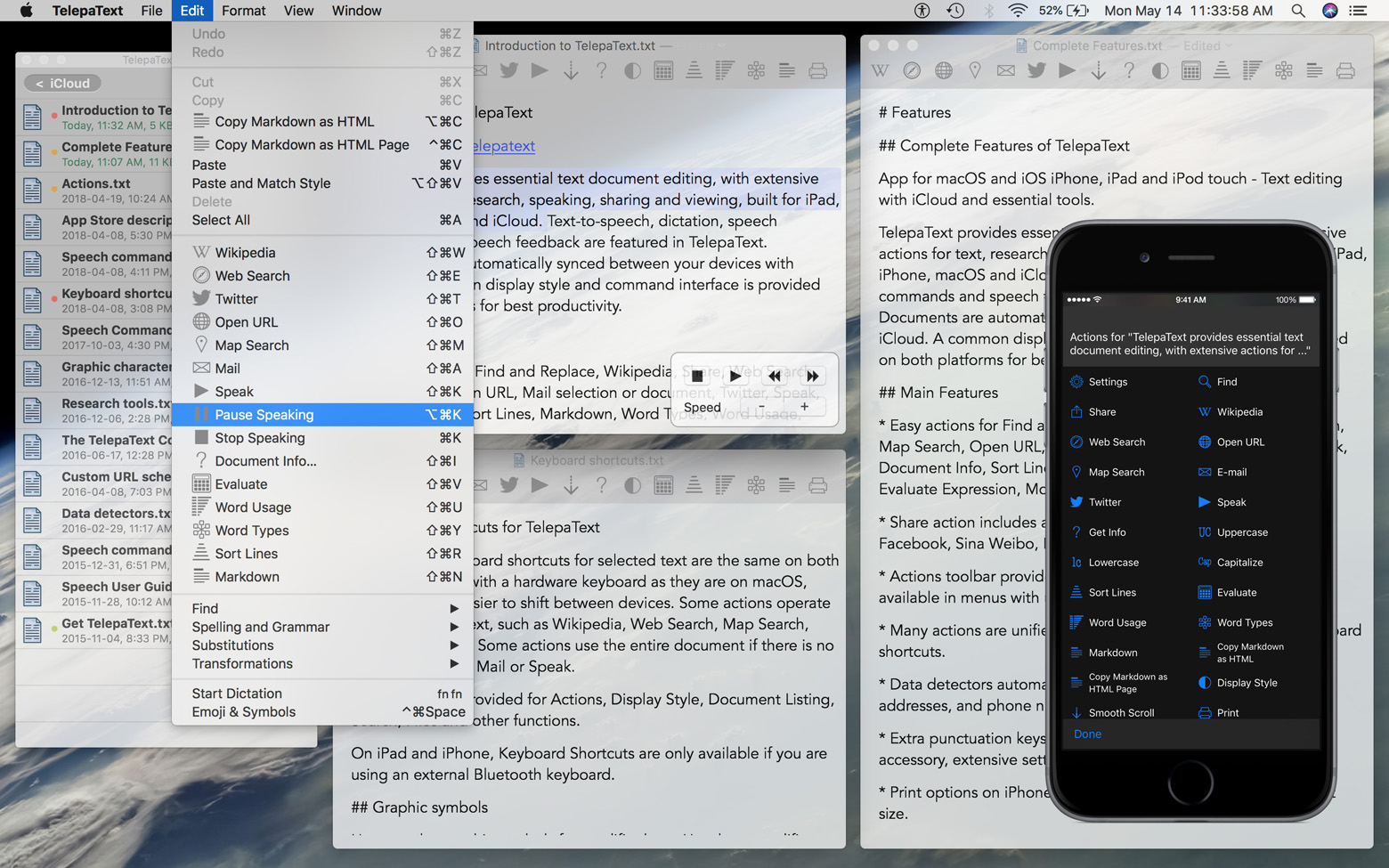Open the Window menu in menu bar
Image resolution: width=1389 pixels, height=868 pixels.
click(x=356, y=11)
